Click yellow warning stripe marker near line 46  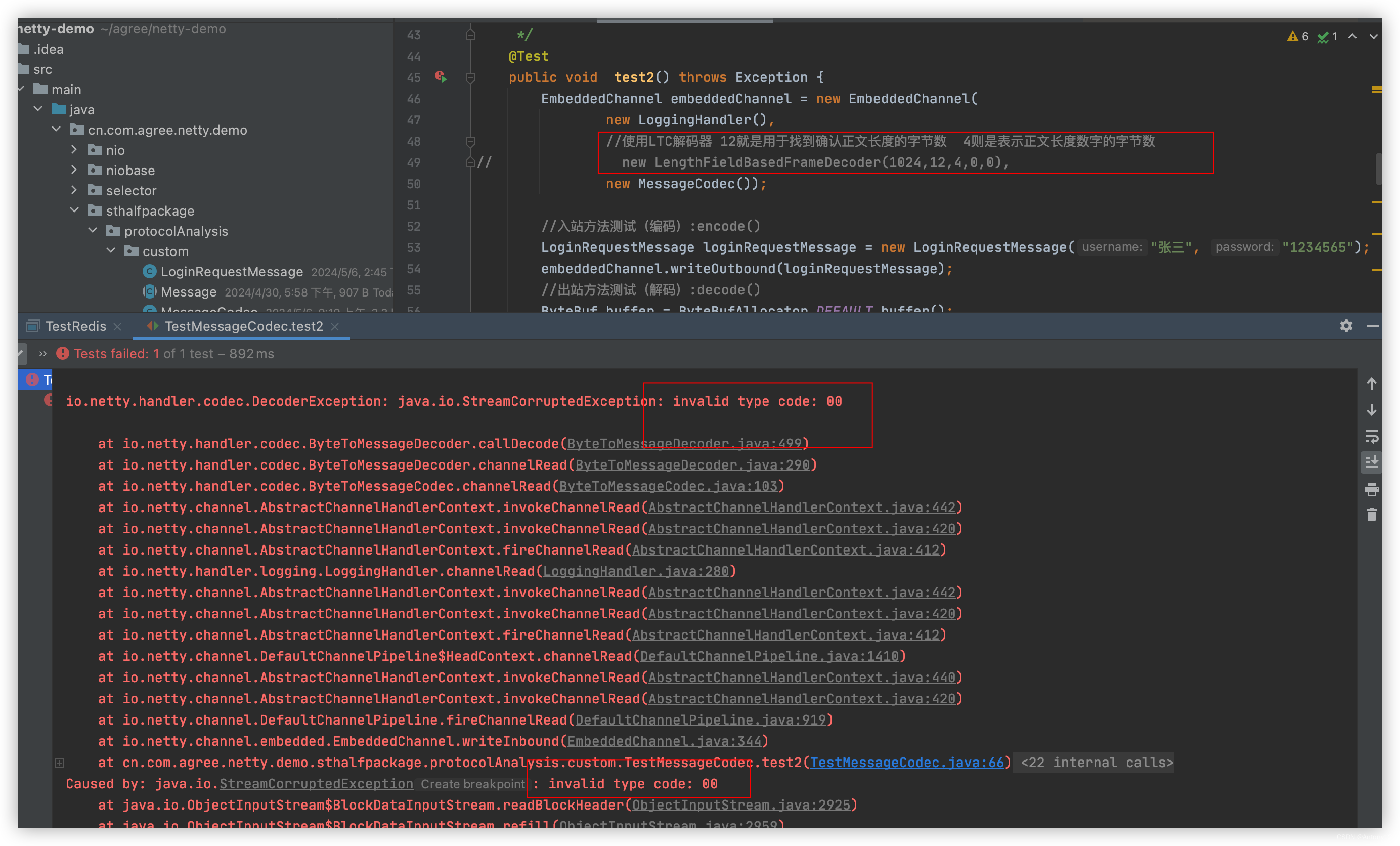[1376, 89]
